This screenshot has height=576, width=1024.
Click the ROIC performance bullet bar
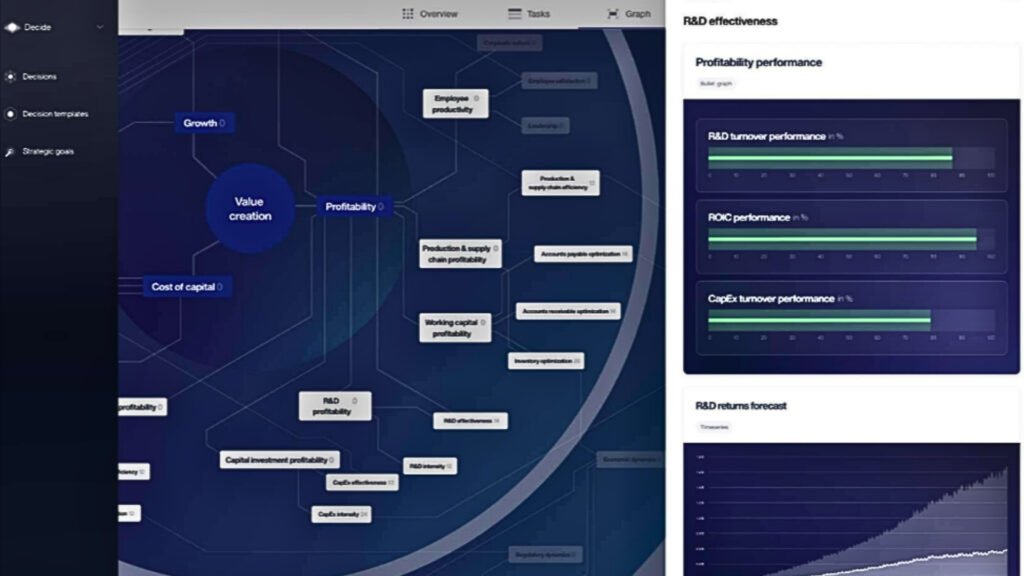pos(842,239)
